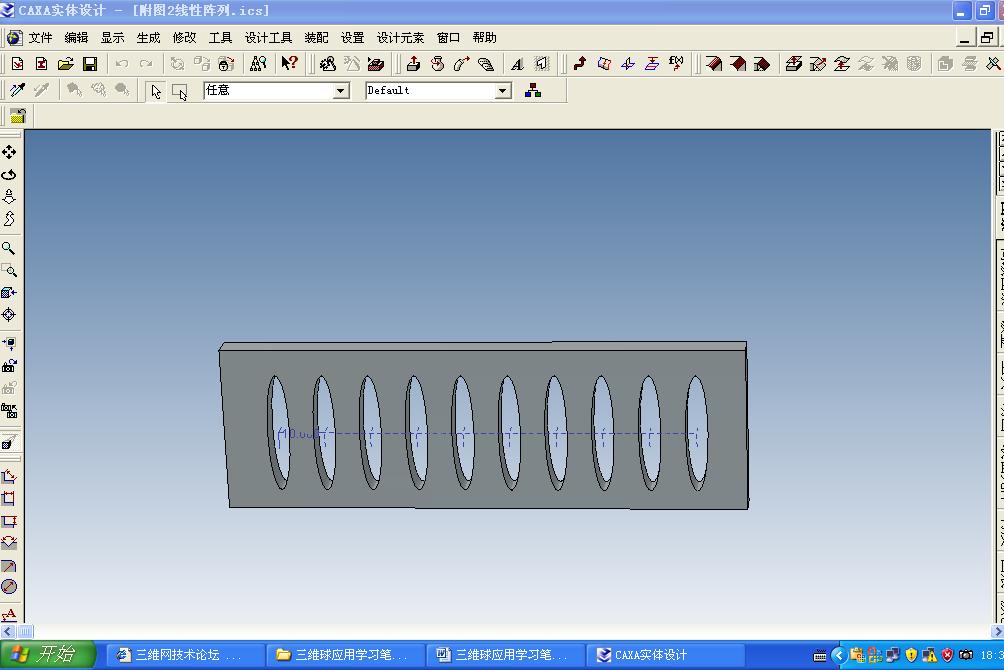Save the design with the floppy disk icon

tap(90, 63)
